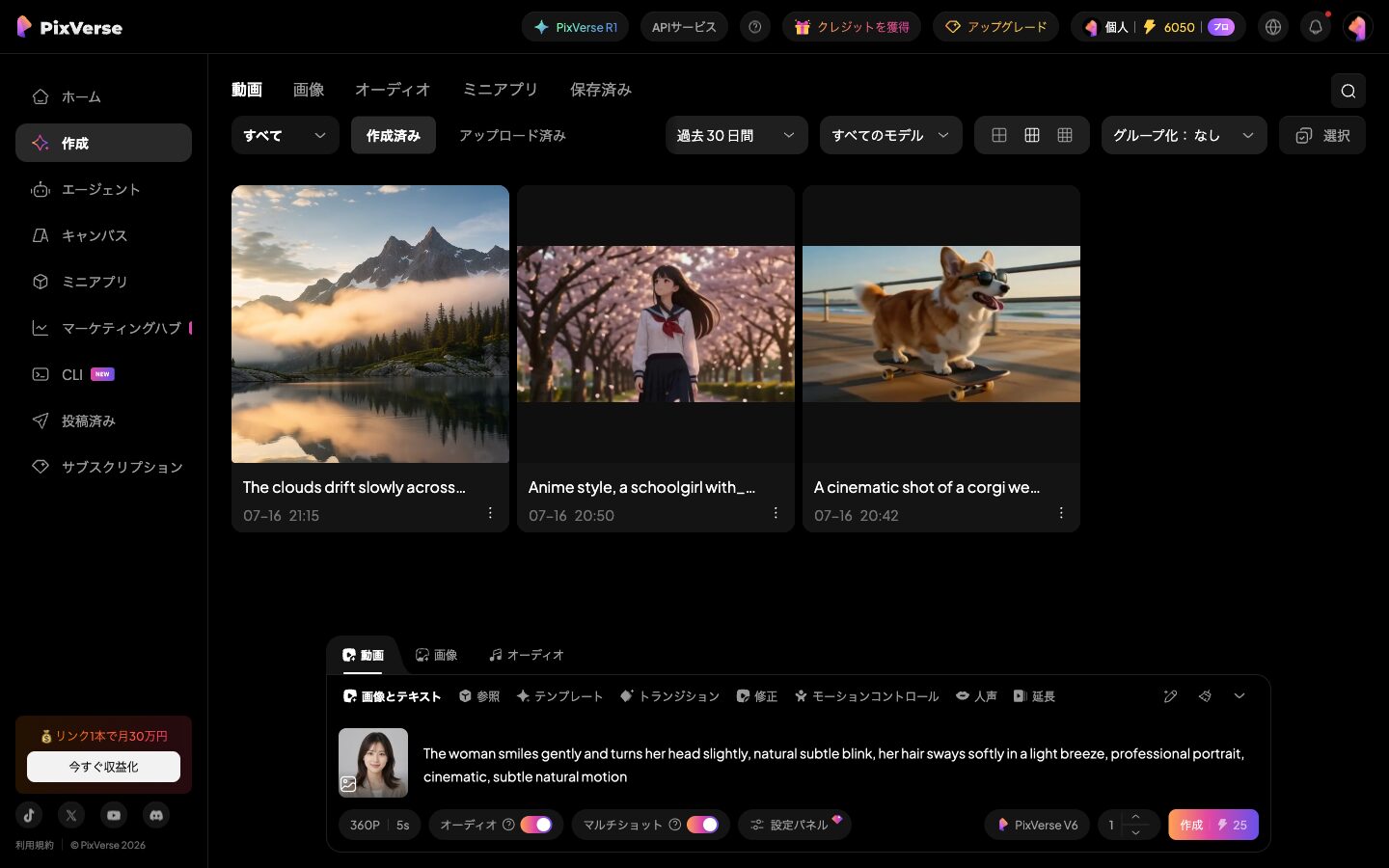The height and width of the screenshot is (868, 1389).
Task: Open the search magnifier icon
Action: [1348, 91]
